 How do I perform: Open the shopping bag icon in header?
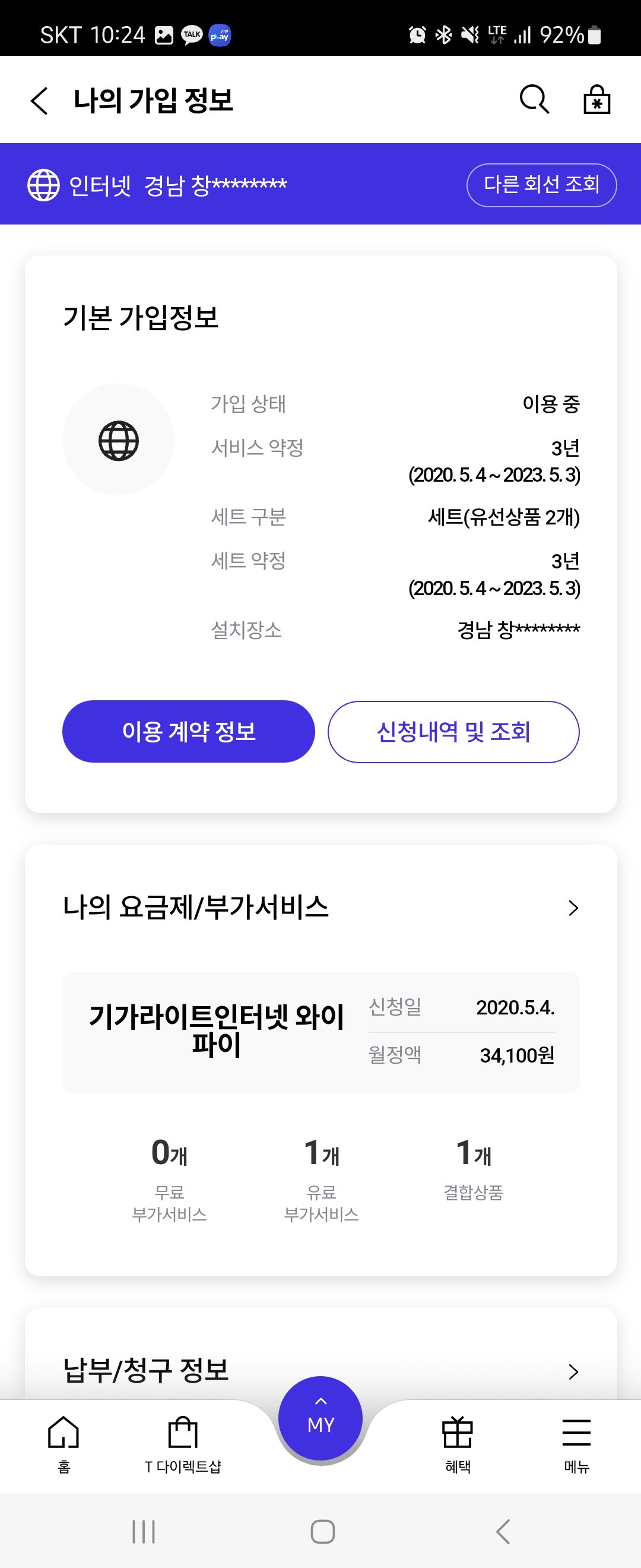click(x=596, y=99)
